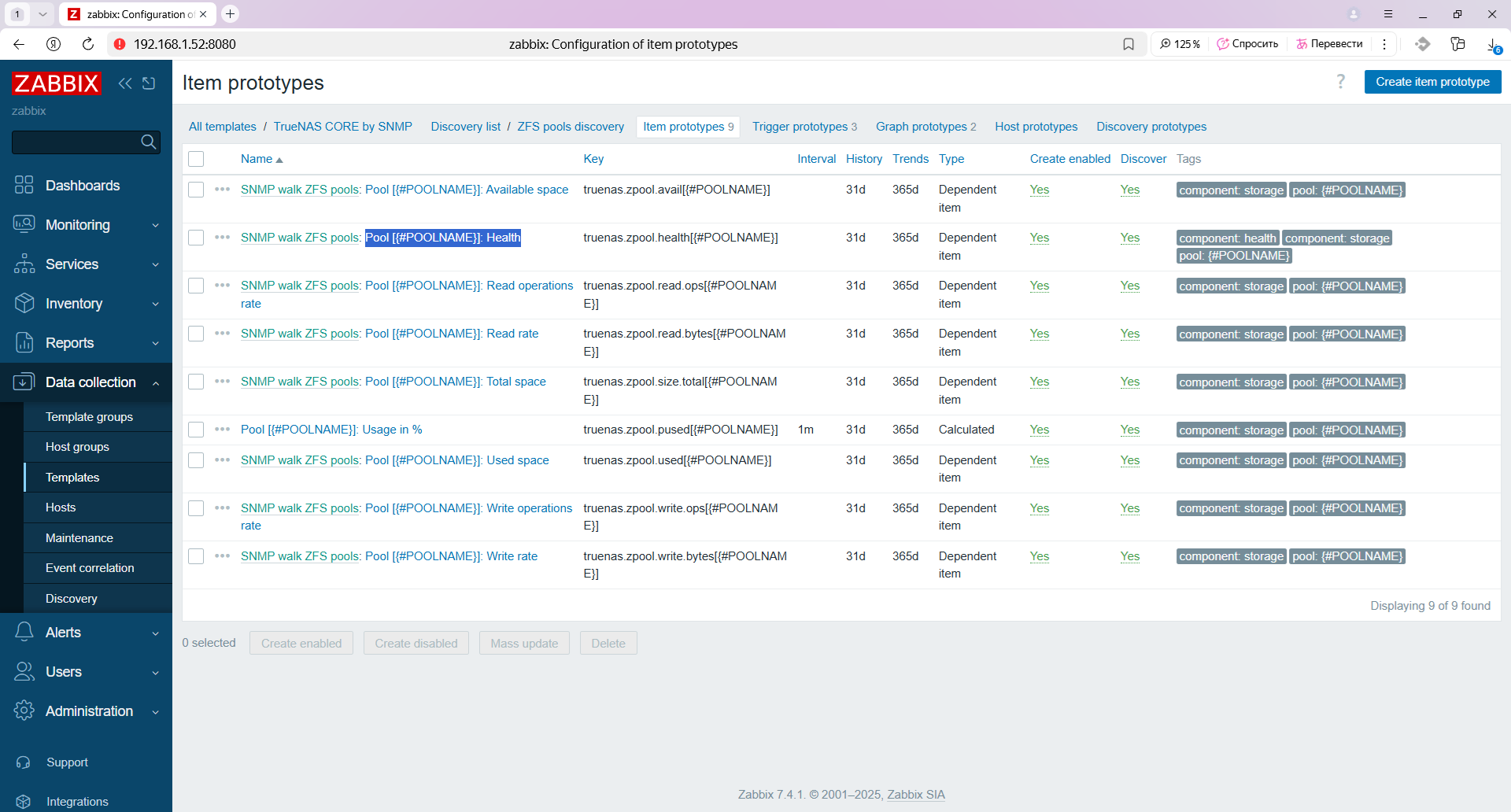Collapse the sidebar with double-chevron icon
The image size is (1511, 812).
coord(125,83)
